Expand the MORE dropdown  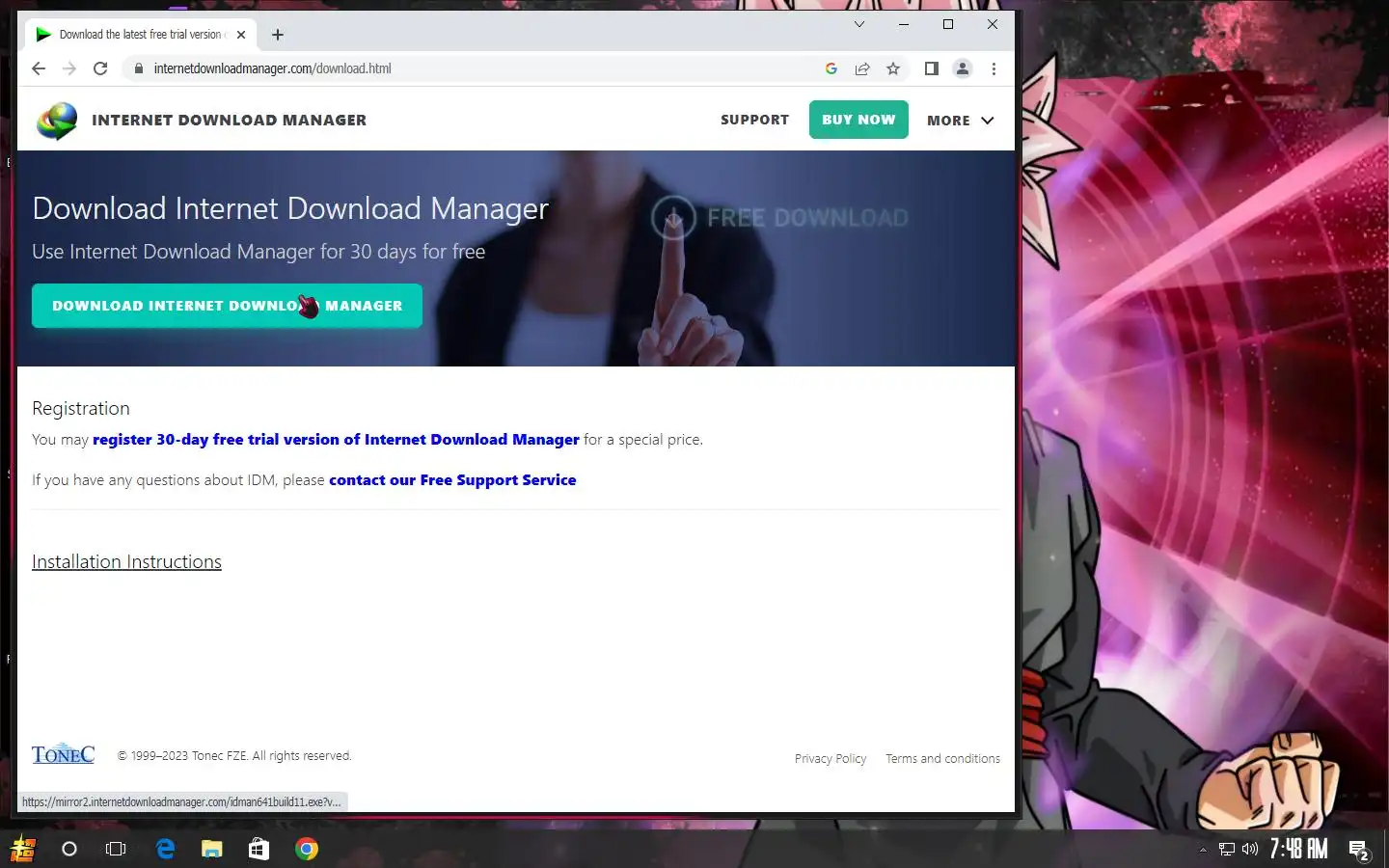point(960,121)
